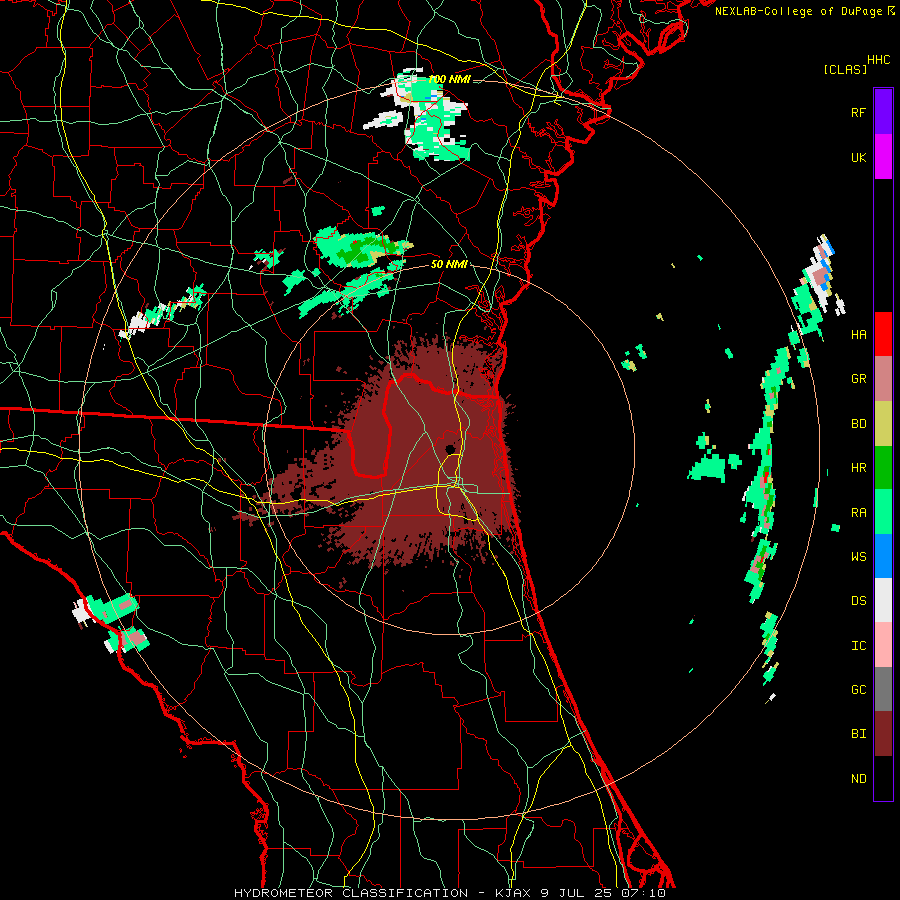Click the HR legend label

click(x=858, y=468)
